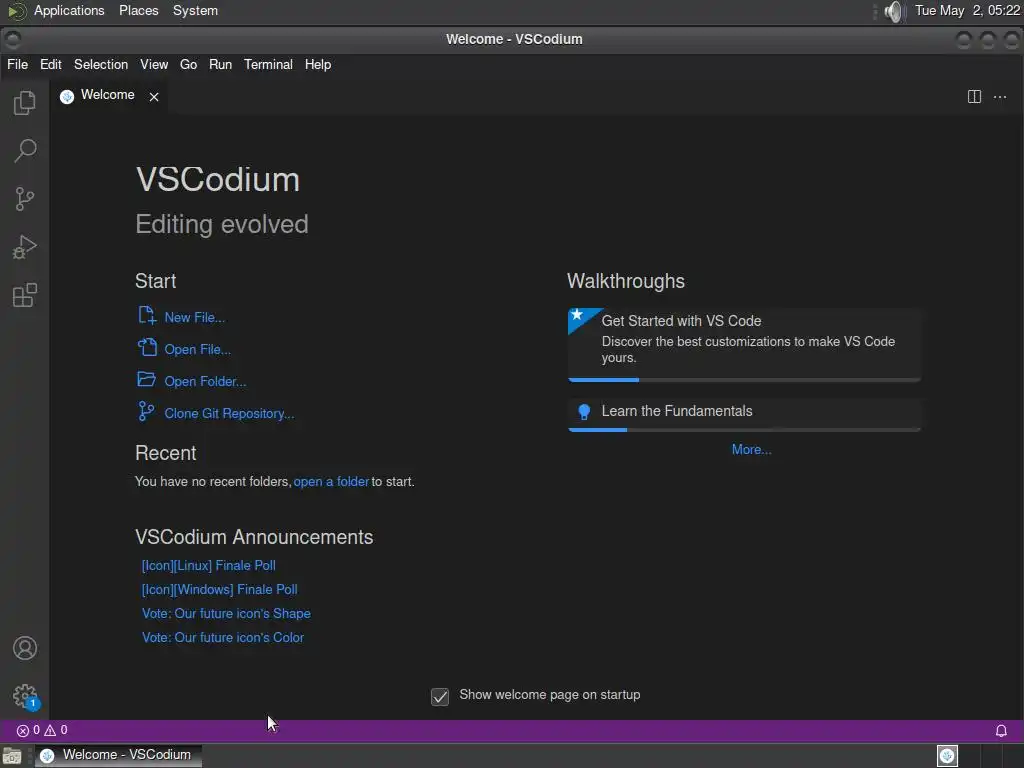
Task: Open the Run and Debug view
Action: (x=25, y=247)
